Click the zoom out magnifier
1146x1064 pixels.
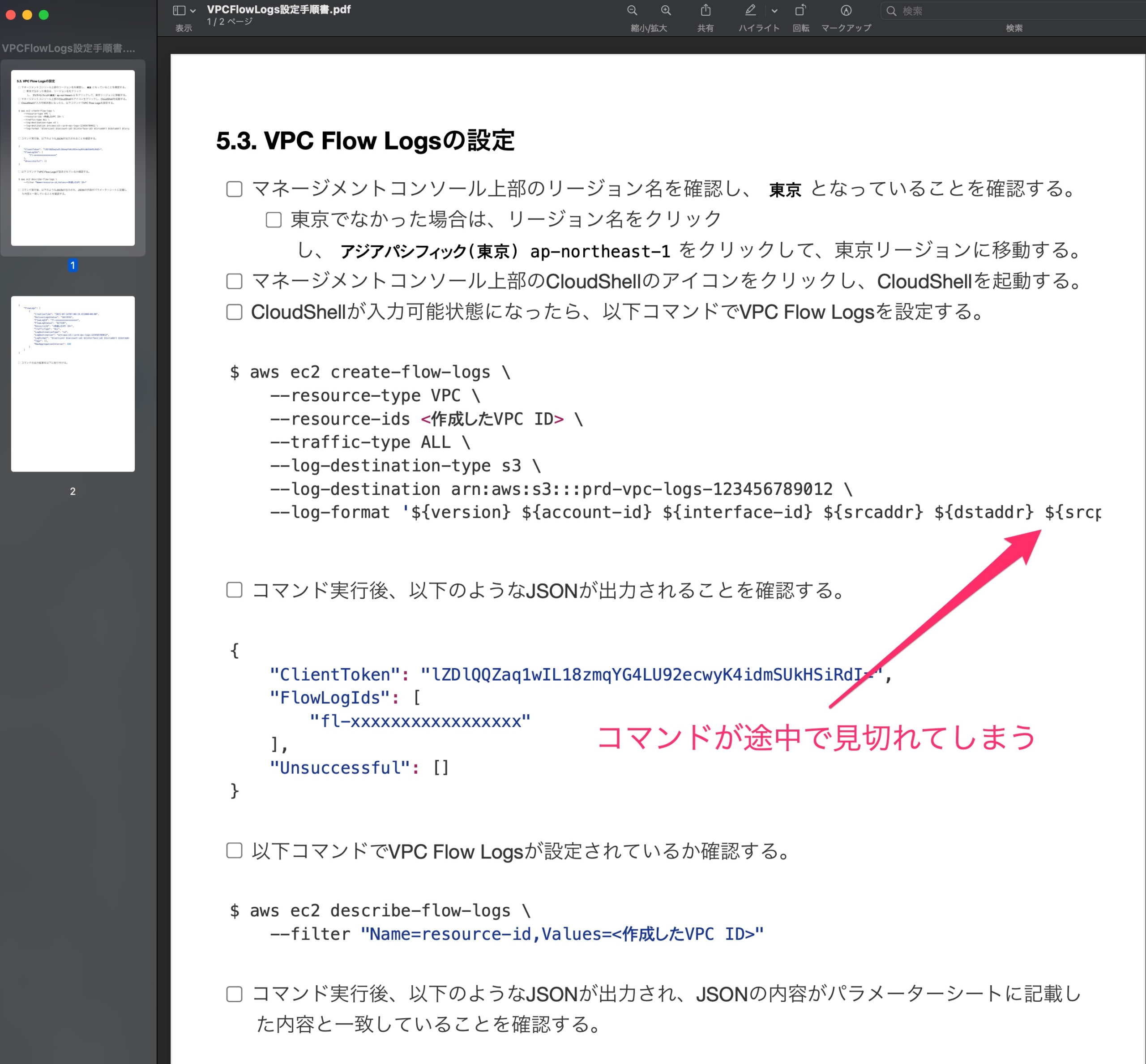click(632, 10)
